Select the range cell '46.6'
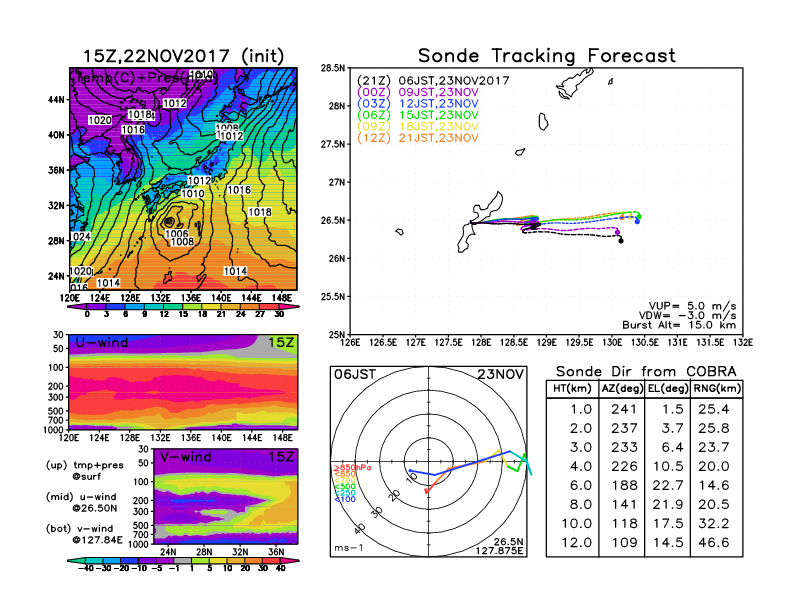The width and height of the screenshot is (792, 612). pos(714,543)
